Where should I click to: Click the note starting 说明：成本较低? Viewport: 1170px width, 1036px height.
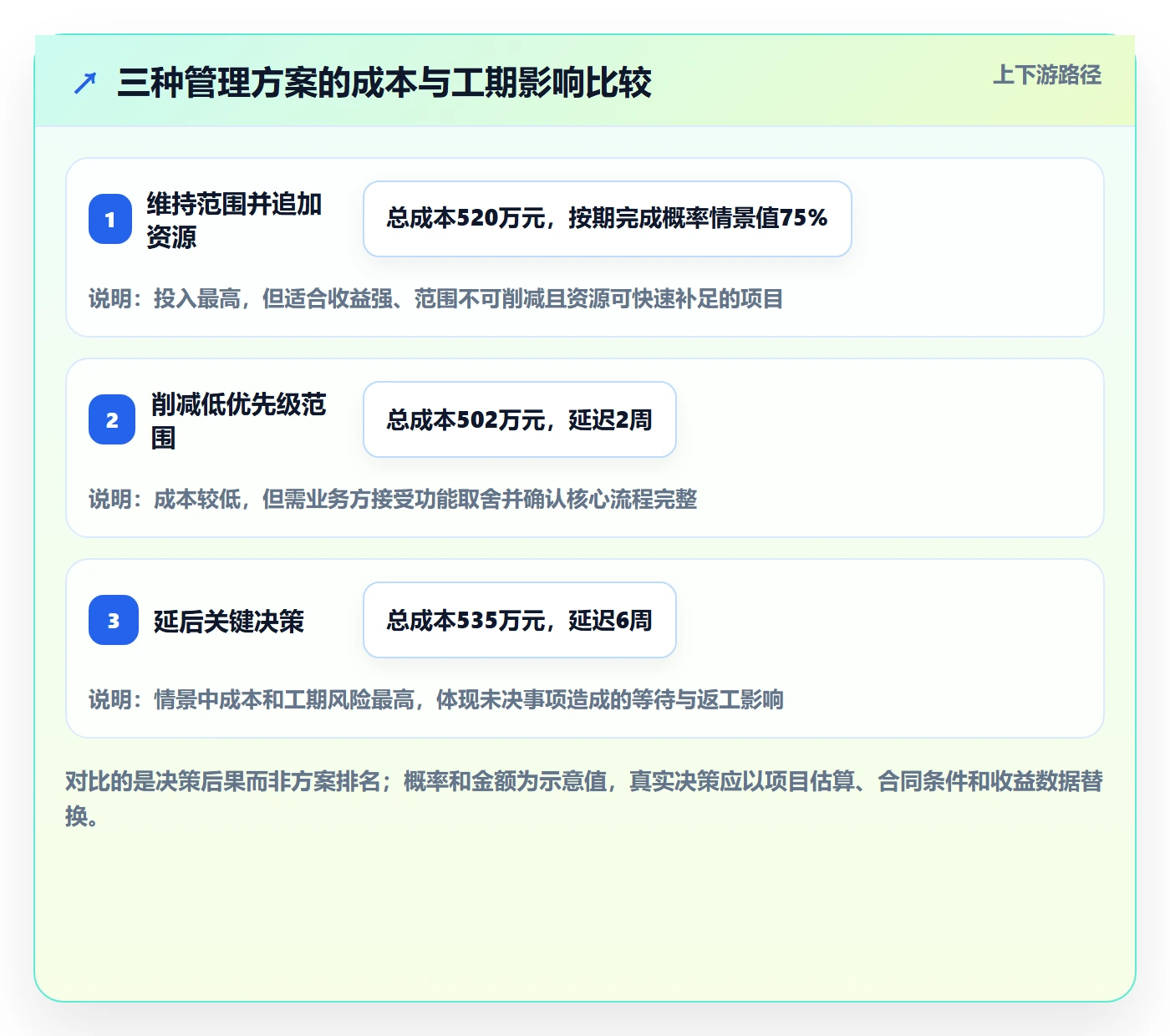click(x=393, y=499)
